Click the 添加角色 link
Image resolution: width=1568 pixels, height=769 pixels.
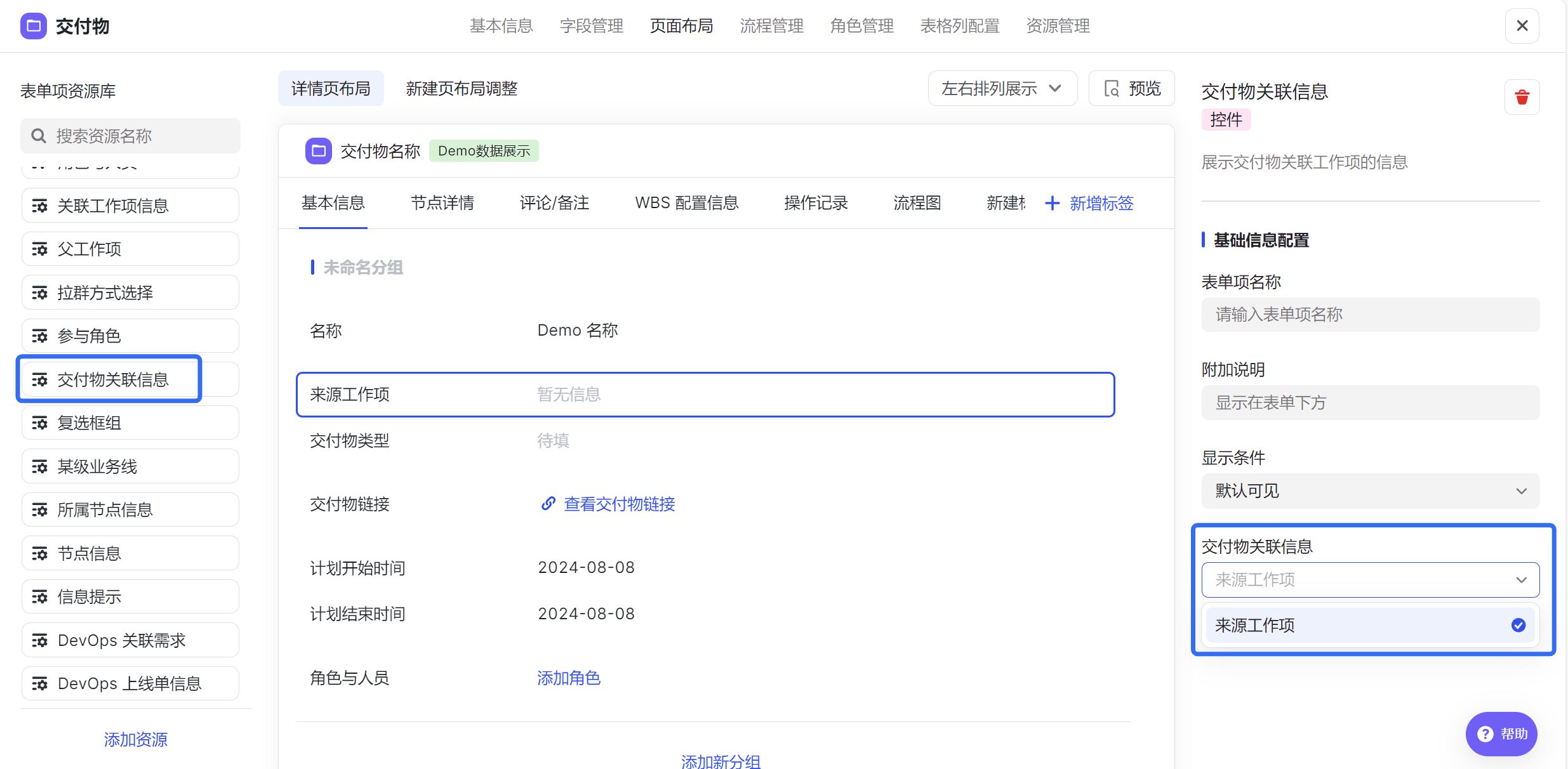point(568,678)
